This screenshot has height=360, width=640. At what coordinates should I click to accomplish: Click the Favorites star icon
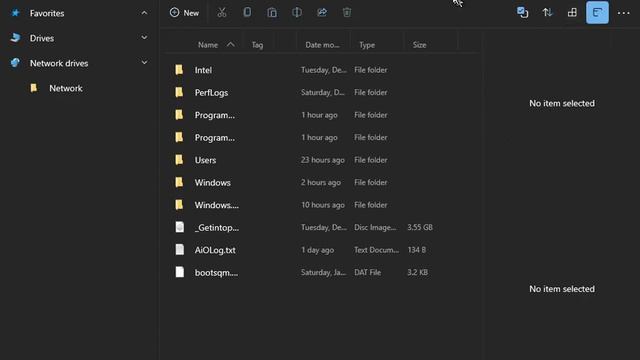16,13
